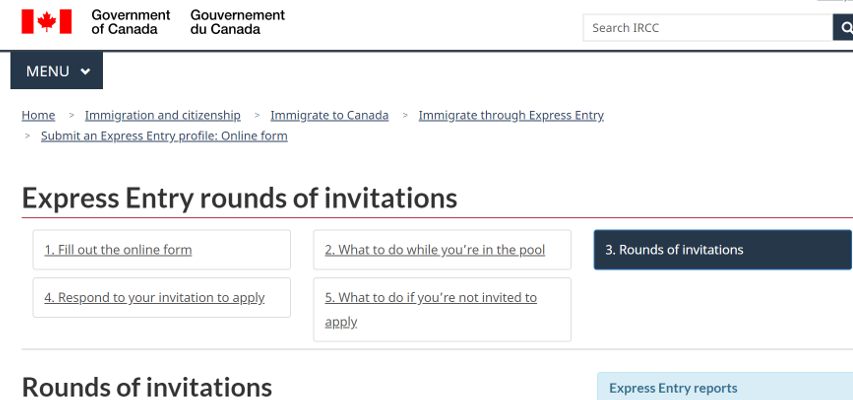Image resolution: width=853 pixels, height=400 pixels.
Task: Click the MENU chevron arrow
Action: coord(85,71)
